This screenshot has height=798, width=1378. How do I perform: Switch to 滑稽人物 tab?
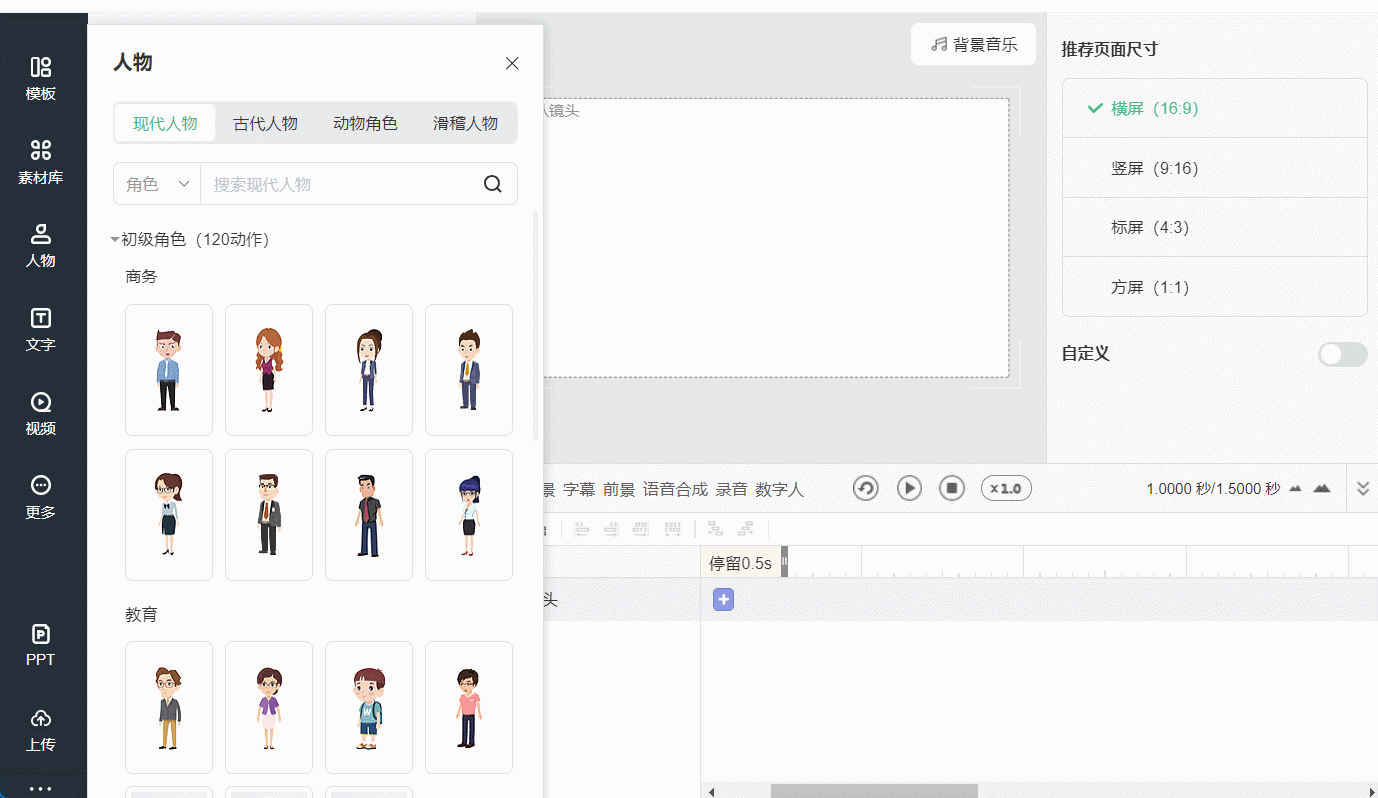click(x=465, y=123)
